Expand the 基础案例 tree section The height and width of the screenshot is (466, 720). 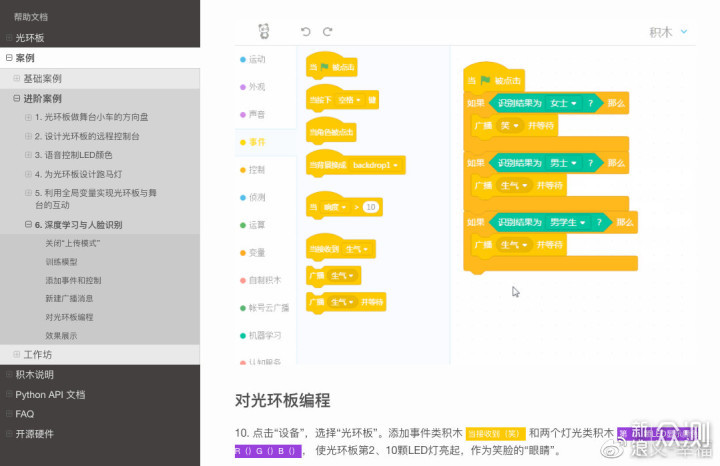16,78
